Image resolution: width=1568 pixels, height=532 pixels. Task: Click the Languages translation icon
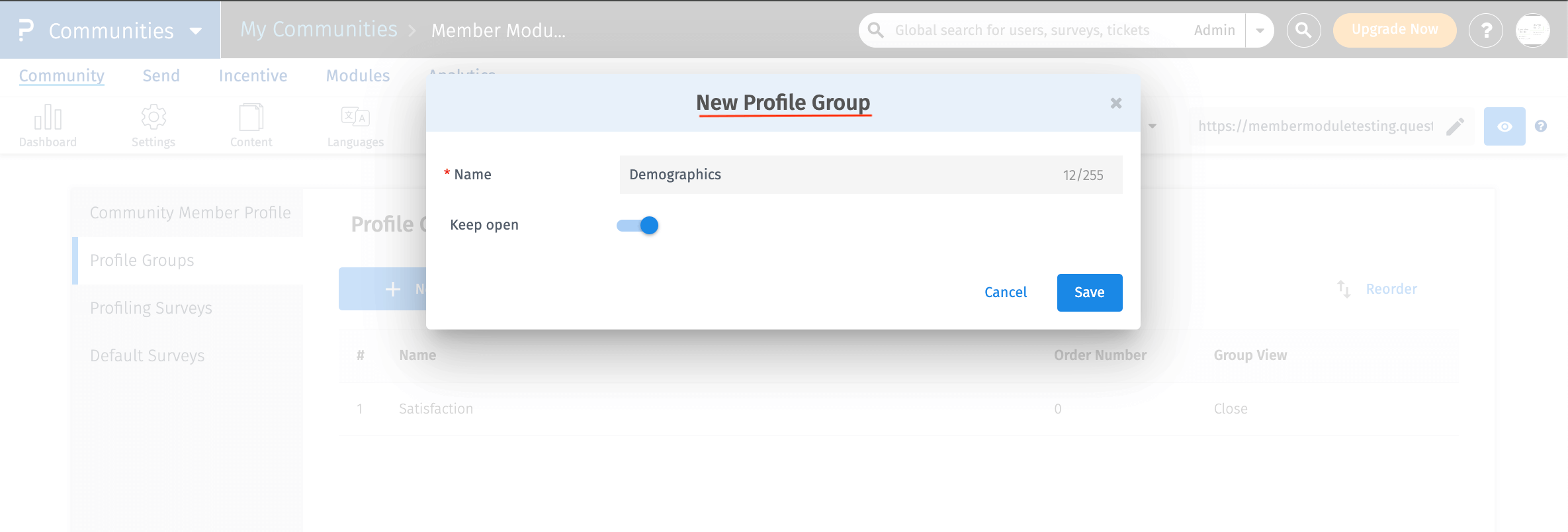point(355,116)
